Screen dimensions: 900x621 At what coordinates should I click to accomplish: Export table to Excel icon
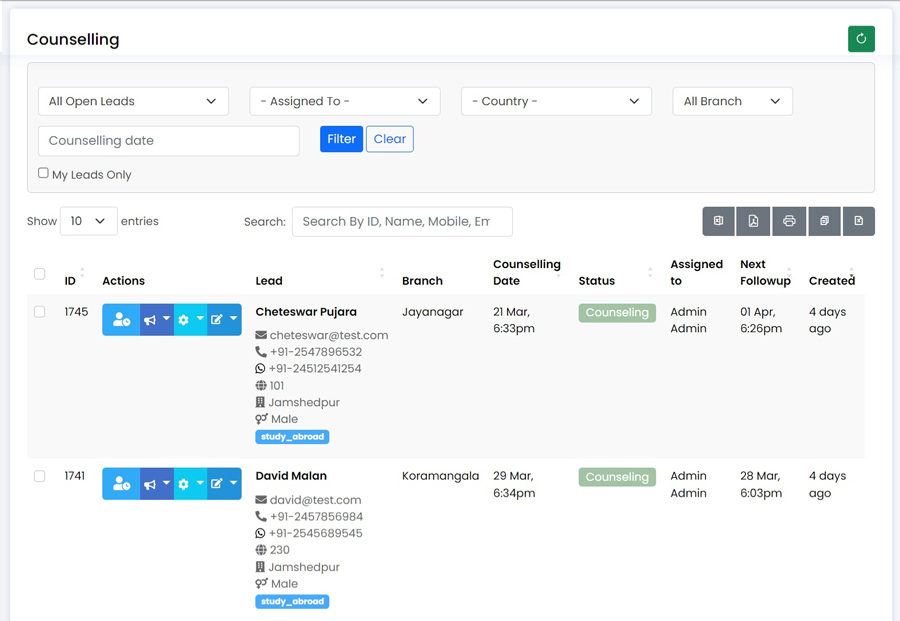719,221
